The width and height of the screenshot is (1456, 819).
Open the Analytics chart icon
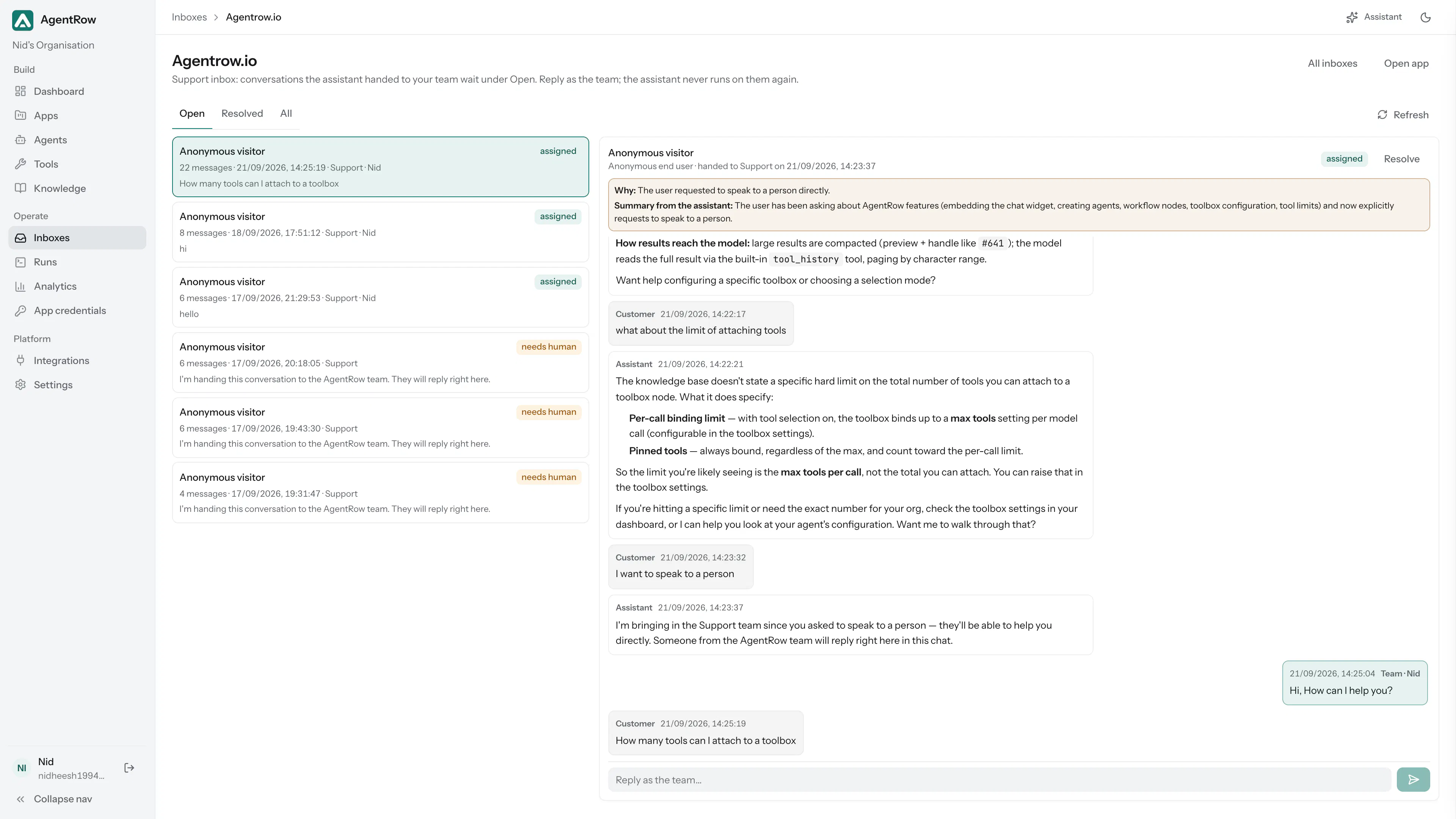[x=20, y=287]
